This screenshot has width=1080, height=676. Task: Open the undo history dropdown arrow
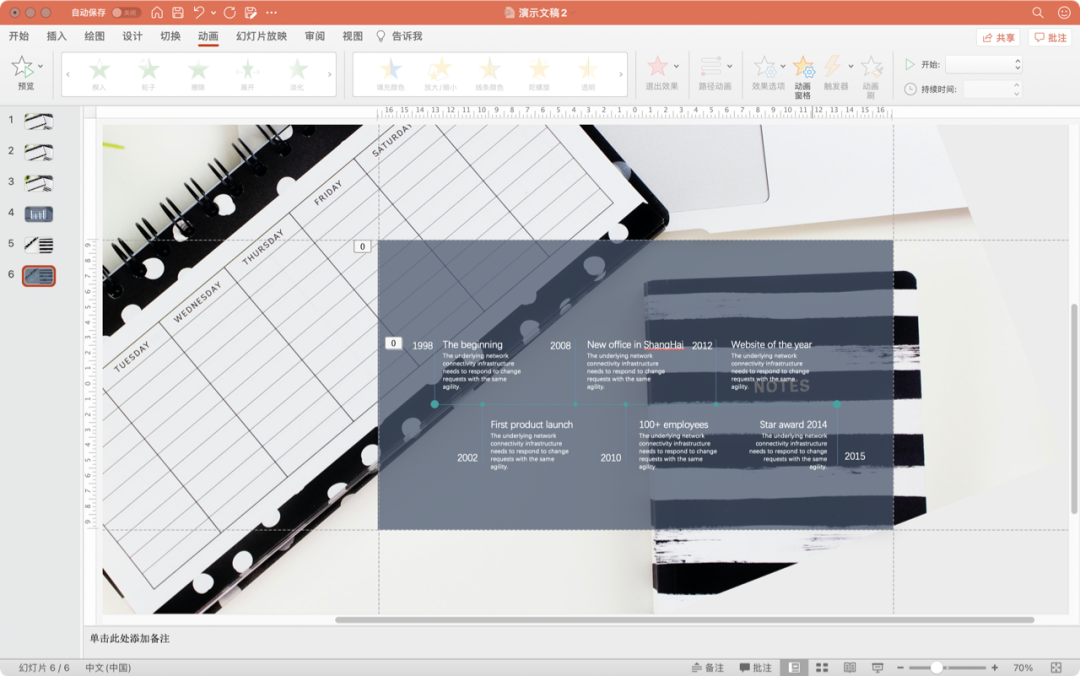(x=214, y=12)
